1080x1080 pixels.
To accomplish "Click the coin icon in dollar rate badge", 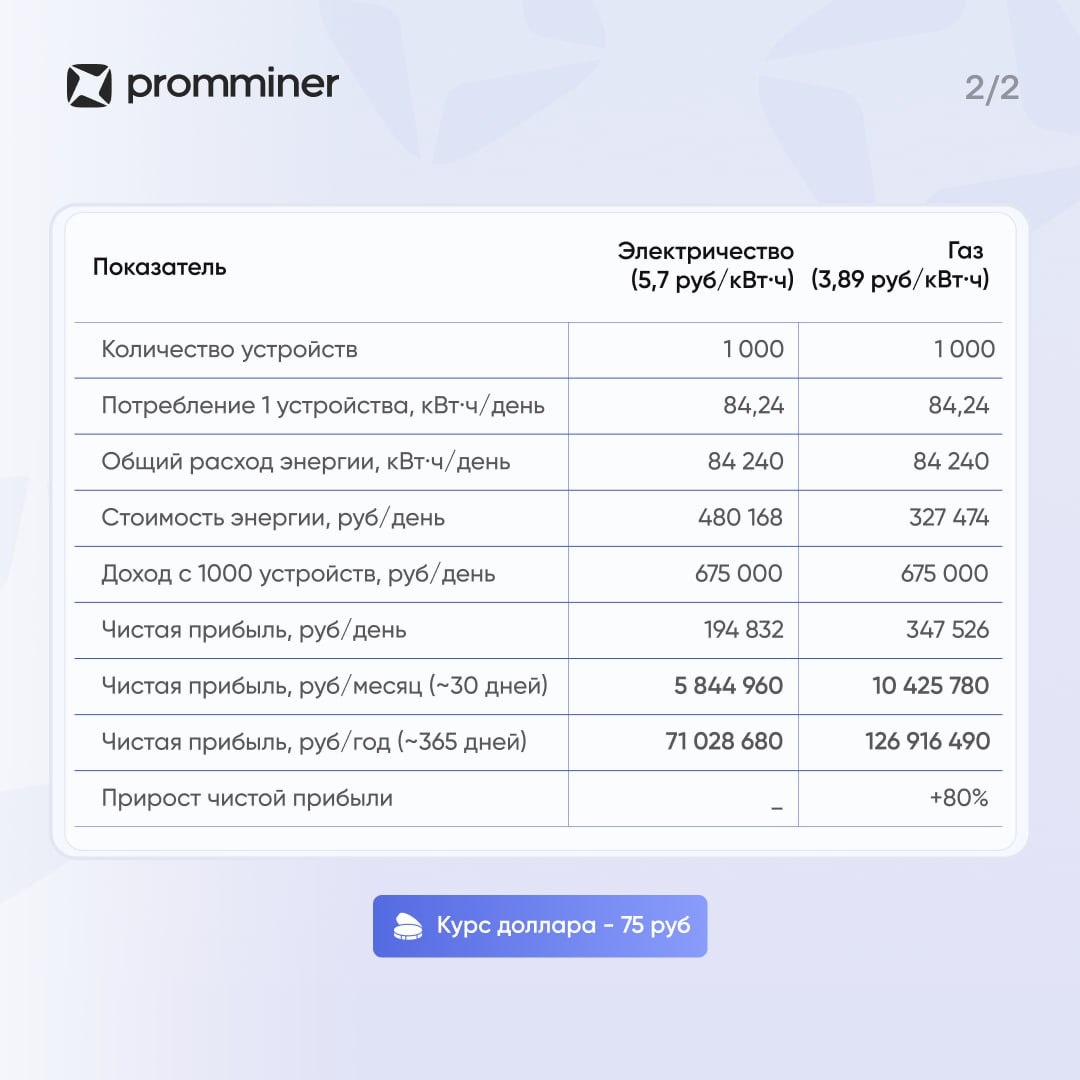I will [x=408, y=926].
